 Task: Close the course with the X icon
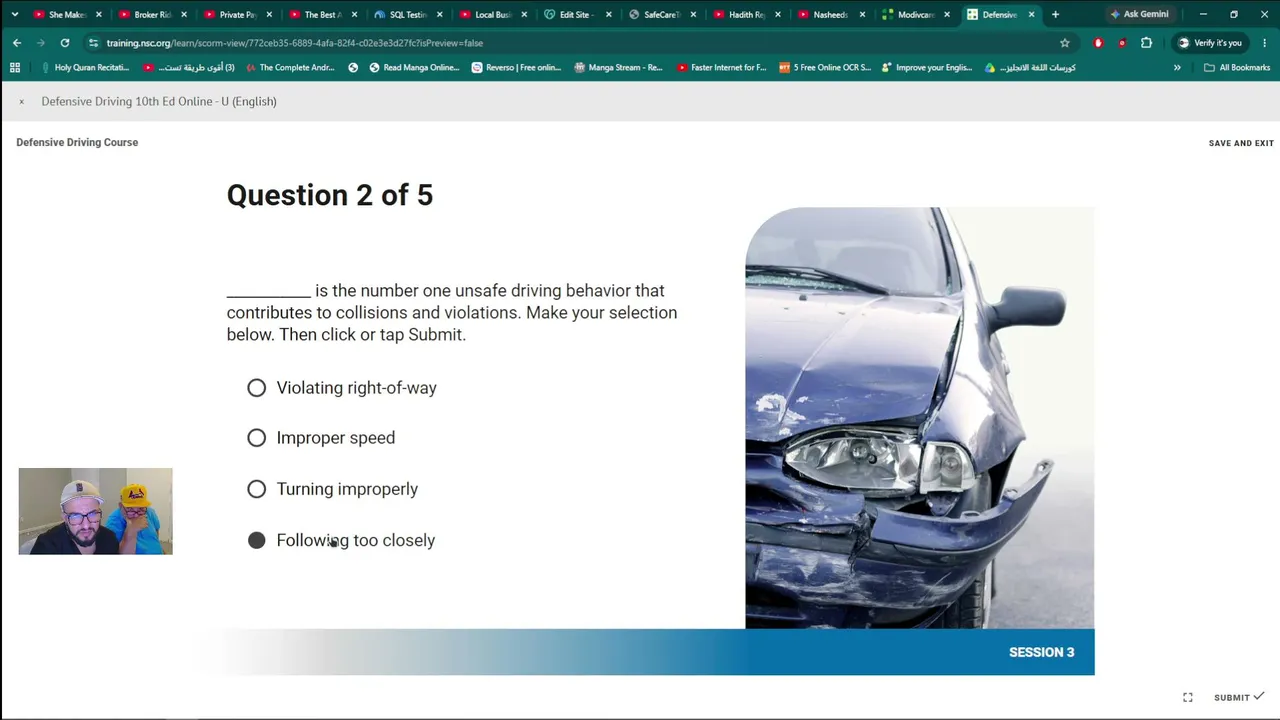point(21,102)
